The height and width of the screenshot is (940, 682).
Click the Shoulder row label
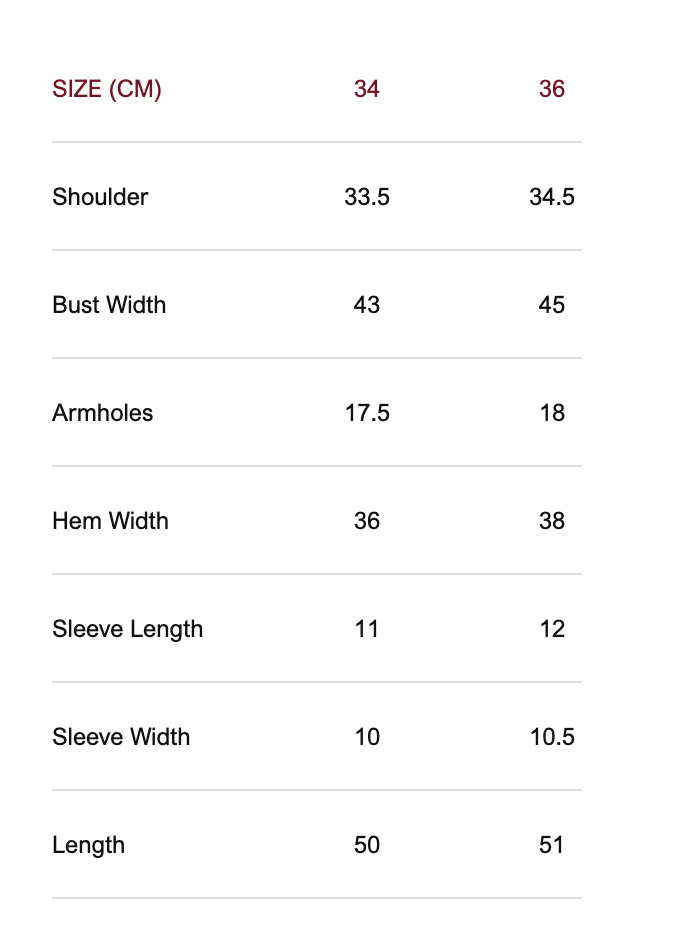click(100, 197)
